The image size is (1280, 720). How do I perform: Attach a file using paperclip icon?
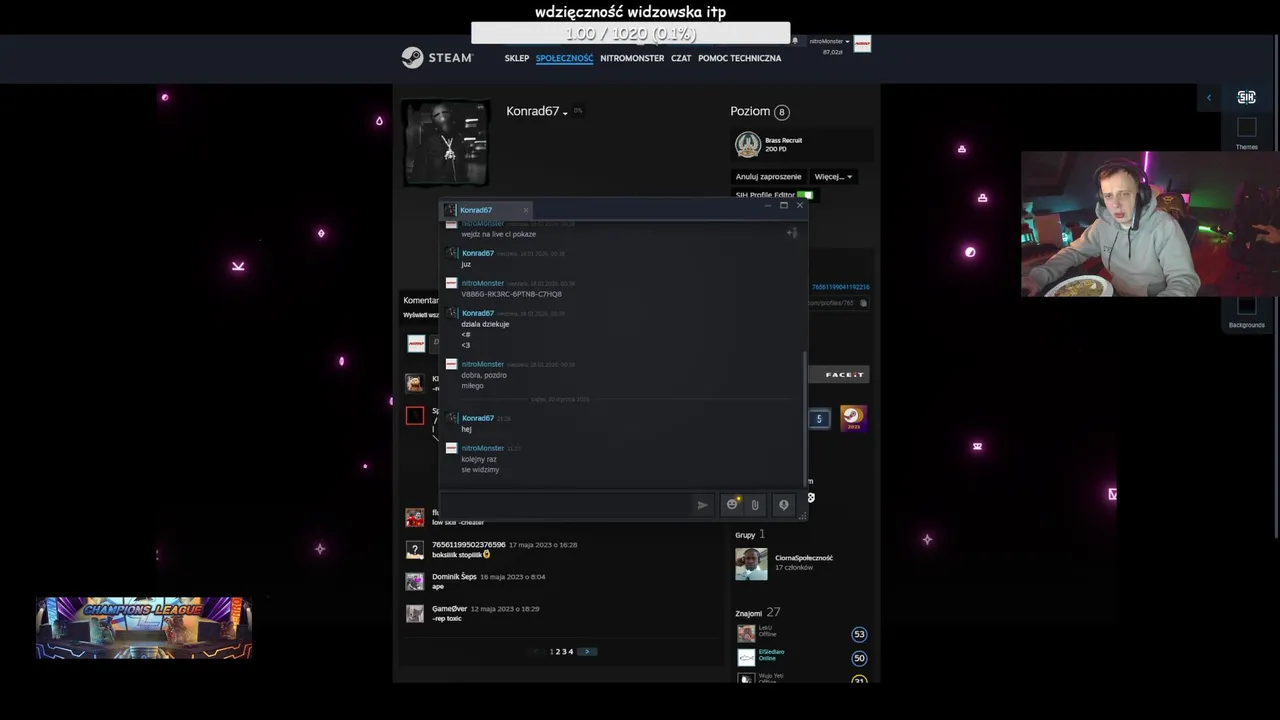[x=755, y=505]
